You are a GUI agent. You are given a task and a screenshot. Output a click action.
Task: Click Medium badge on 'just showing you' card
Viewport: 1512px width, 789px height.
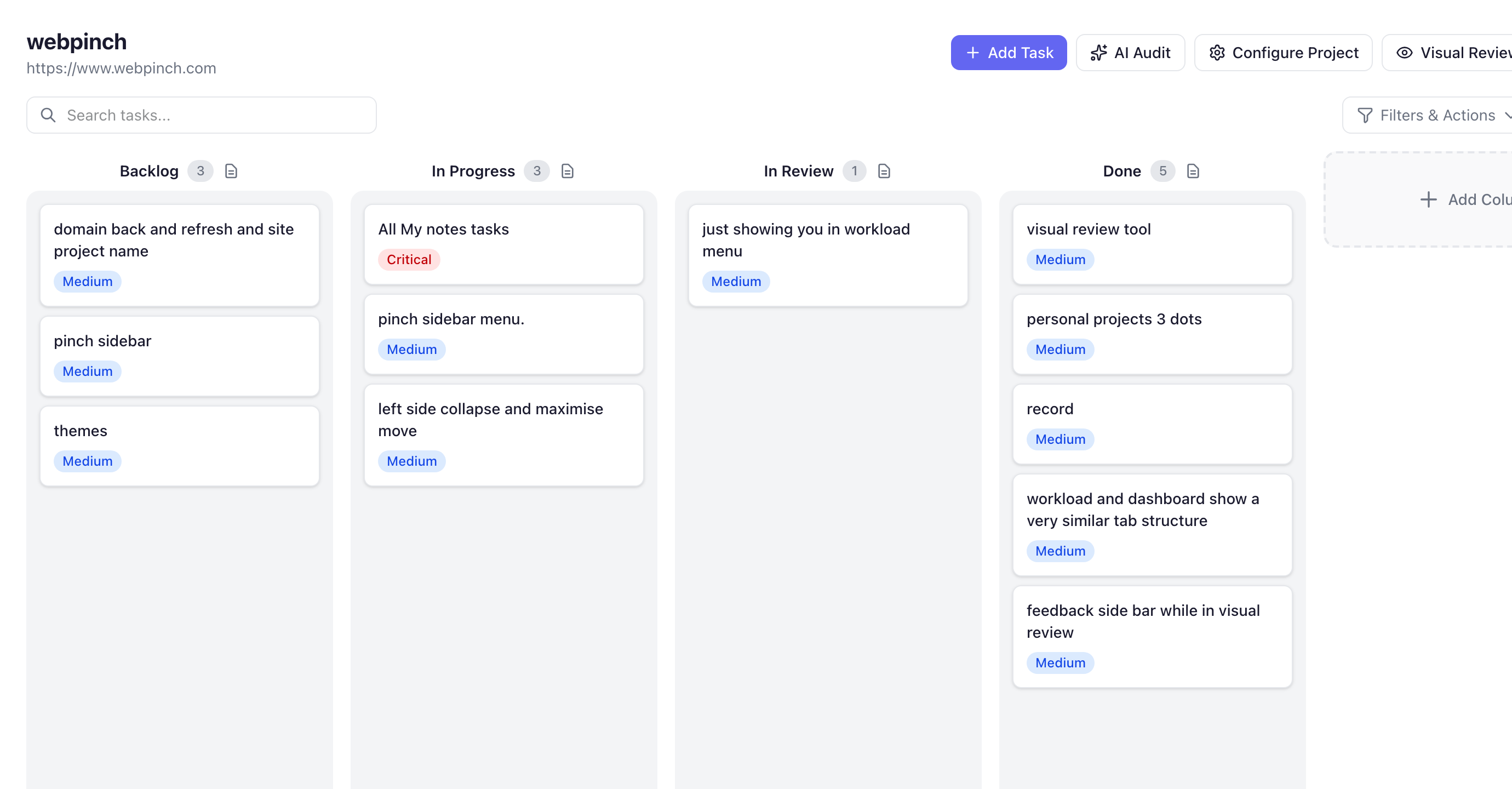pyautogui.click(x=736, y=281)
